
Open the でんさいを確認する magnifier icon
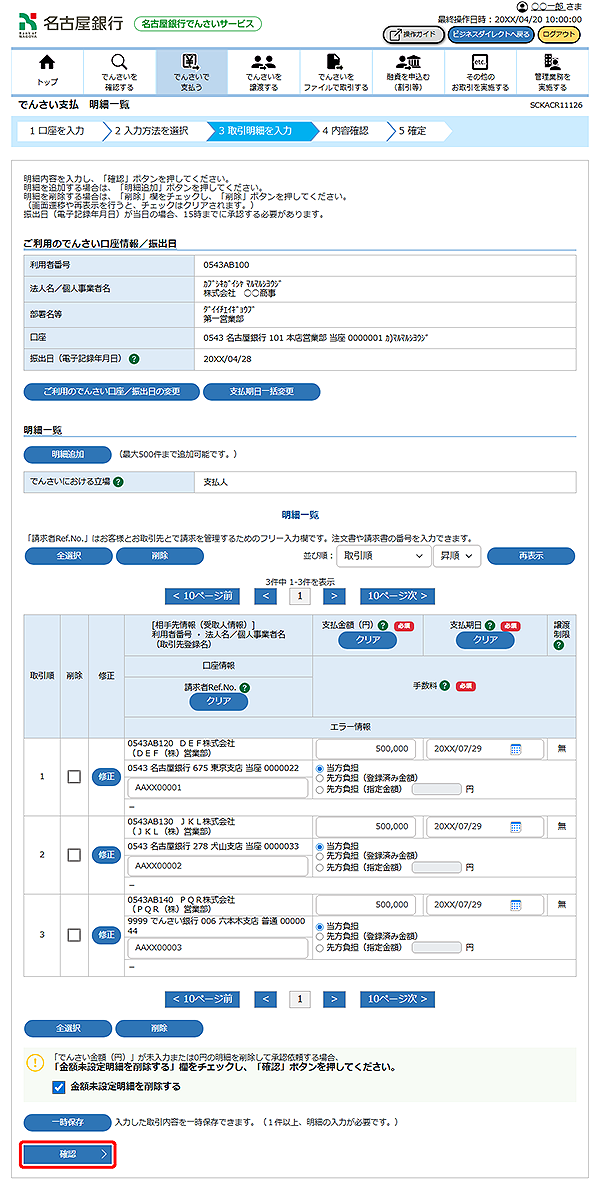click(x=119, y=64)
